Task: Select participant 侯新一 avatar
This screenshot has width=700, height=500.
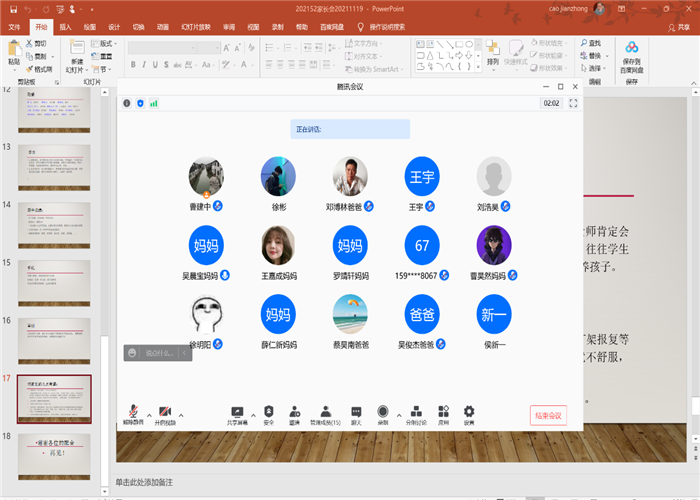Action: (494, 314)
